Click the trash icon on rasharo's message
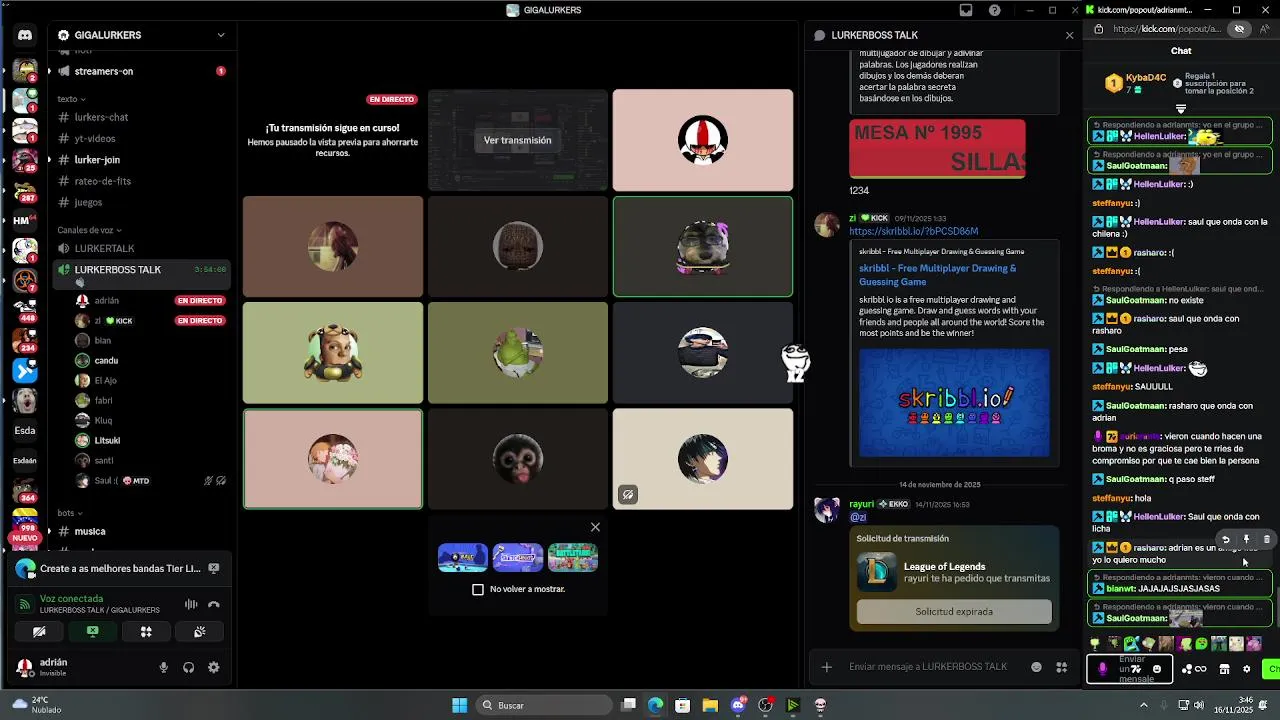The height and width of the screenshot is (720, 1280). (x=1267, y=539)
